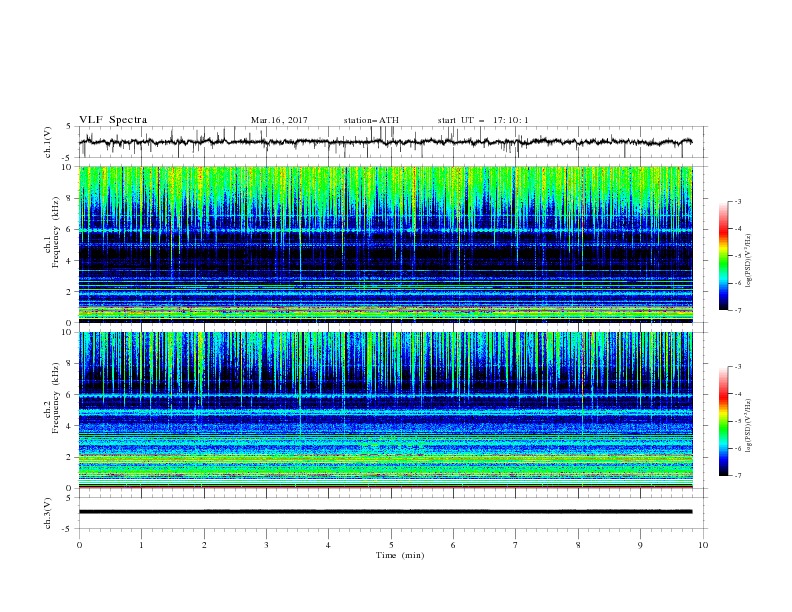Viewport: 792px width, 612px height.
Task: Click the upper color bar log(PSD) label
Action: coord(749,261)
